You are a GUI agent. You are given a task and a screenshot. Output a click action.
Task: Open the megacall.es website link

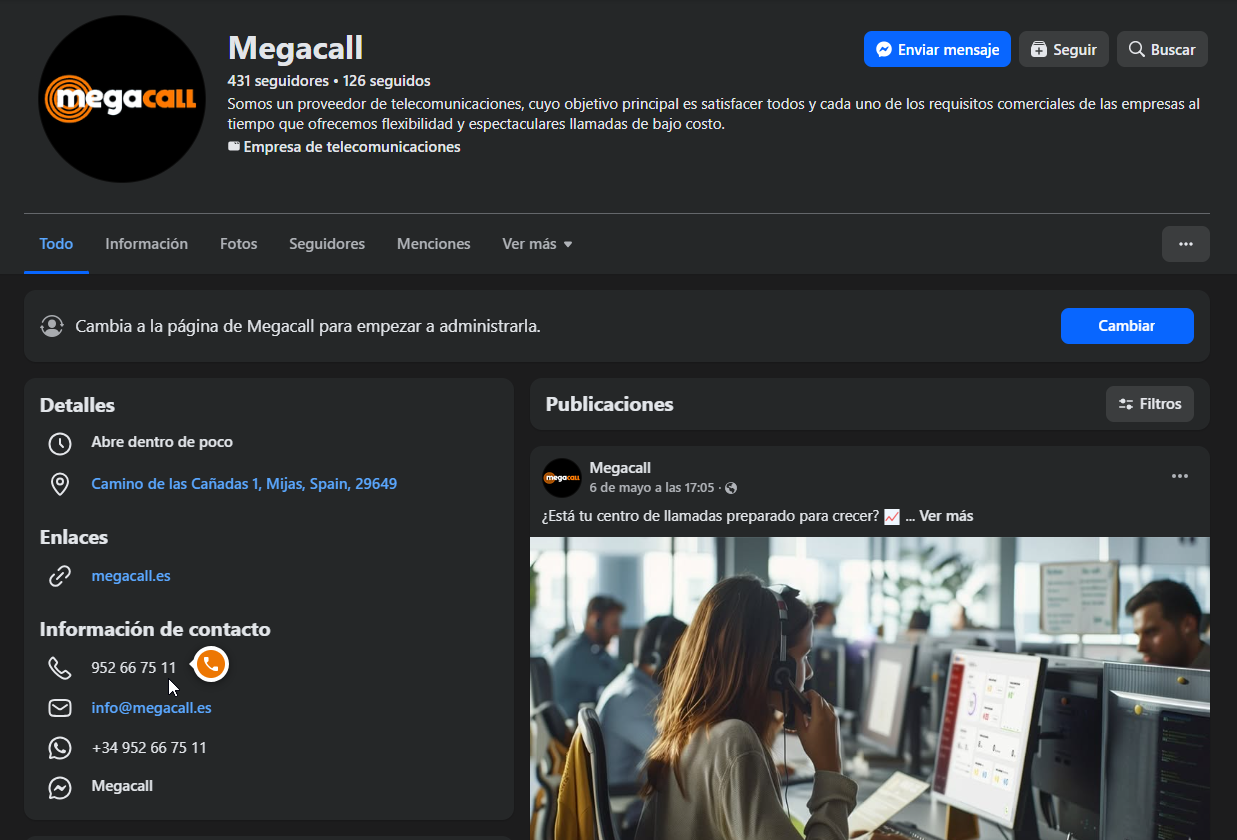131,576
